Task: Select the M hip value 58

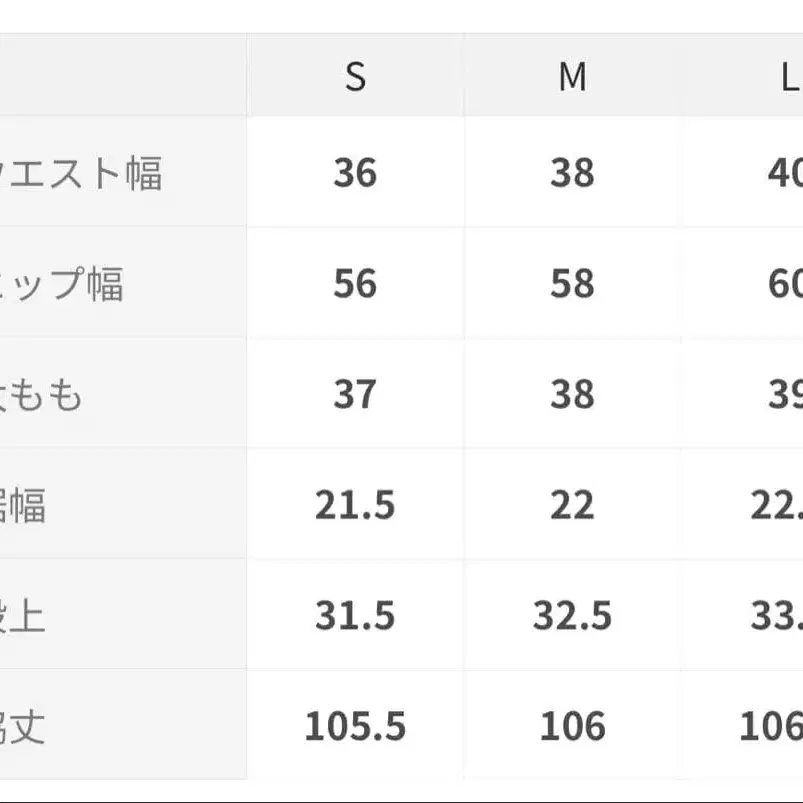Action: 572,284
